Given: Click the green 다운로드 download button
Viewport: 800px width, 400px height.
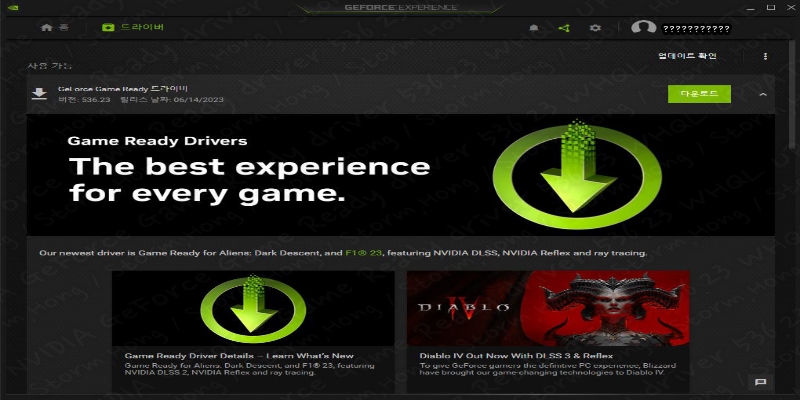Looking at the screenshot, I should pyautogui.click(x=699, y=94).
